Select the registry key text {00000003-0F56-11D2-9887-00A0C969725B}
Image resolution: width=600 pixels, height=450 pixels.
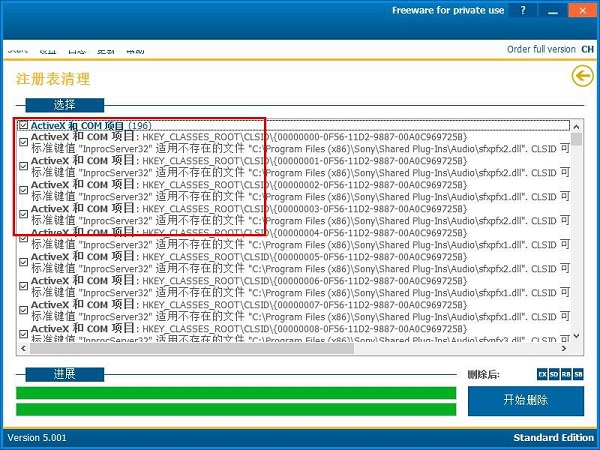pyautogui.click(x=371, y=209)
